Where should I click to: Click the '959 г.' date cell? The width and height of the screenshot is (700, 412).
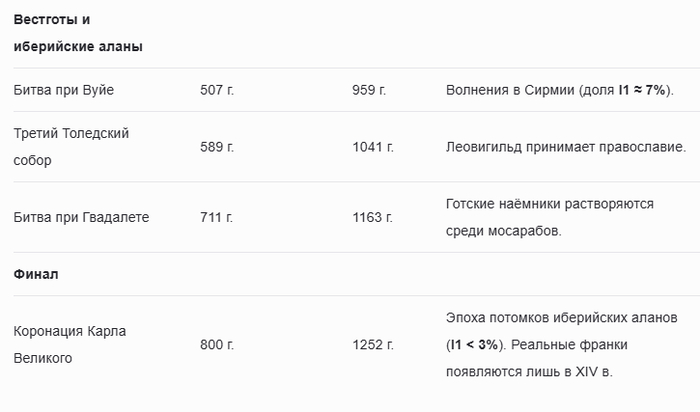click(x=369, y=90)
